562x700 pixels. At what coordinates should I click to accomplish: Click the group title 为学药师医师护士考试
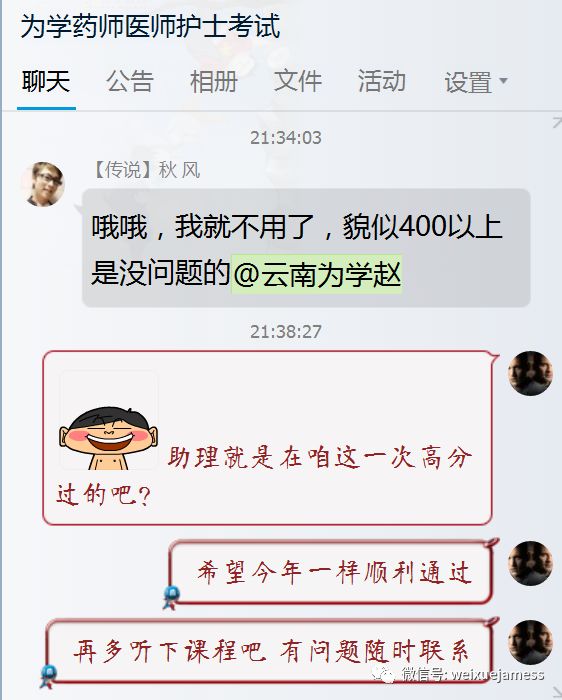tap(151, 26)
